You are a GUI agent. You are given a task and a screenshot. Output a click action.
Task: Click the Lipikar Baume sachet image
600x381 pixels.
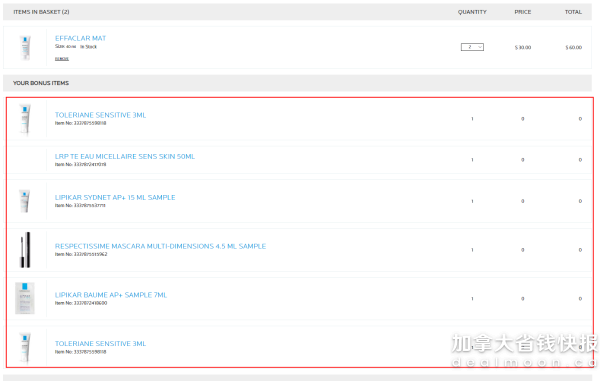25,298
